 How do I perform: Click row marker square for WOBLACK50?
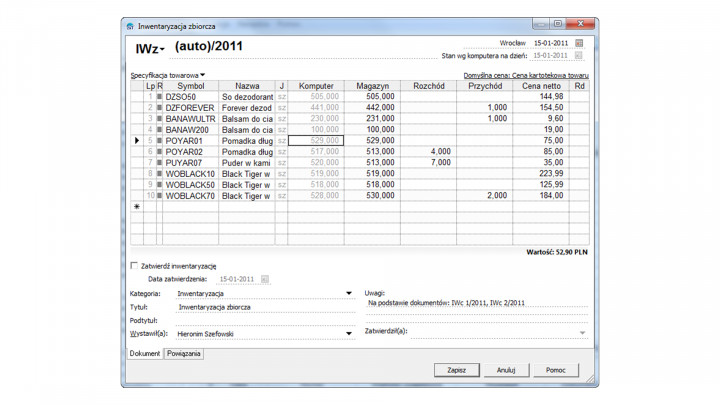pyautogui.click(x=159, y=185)
